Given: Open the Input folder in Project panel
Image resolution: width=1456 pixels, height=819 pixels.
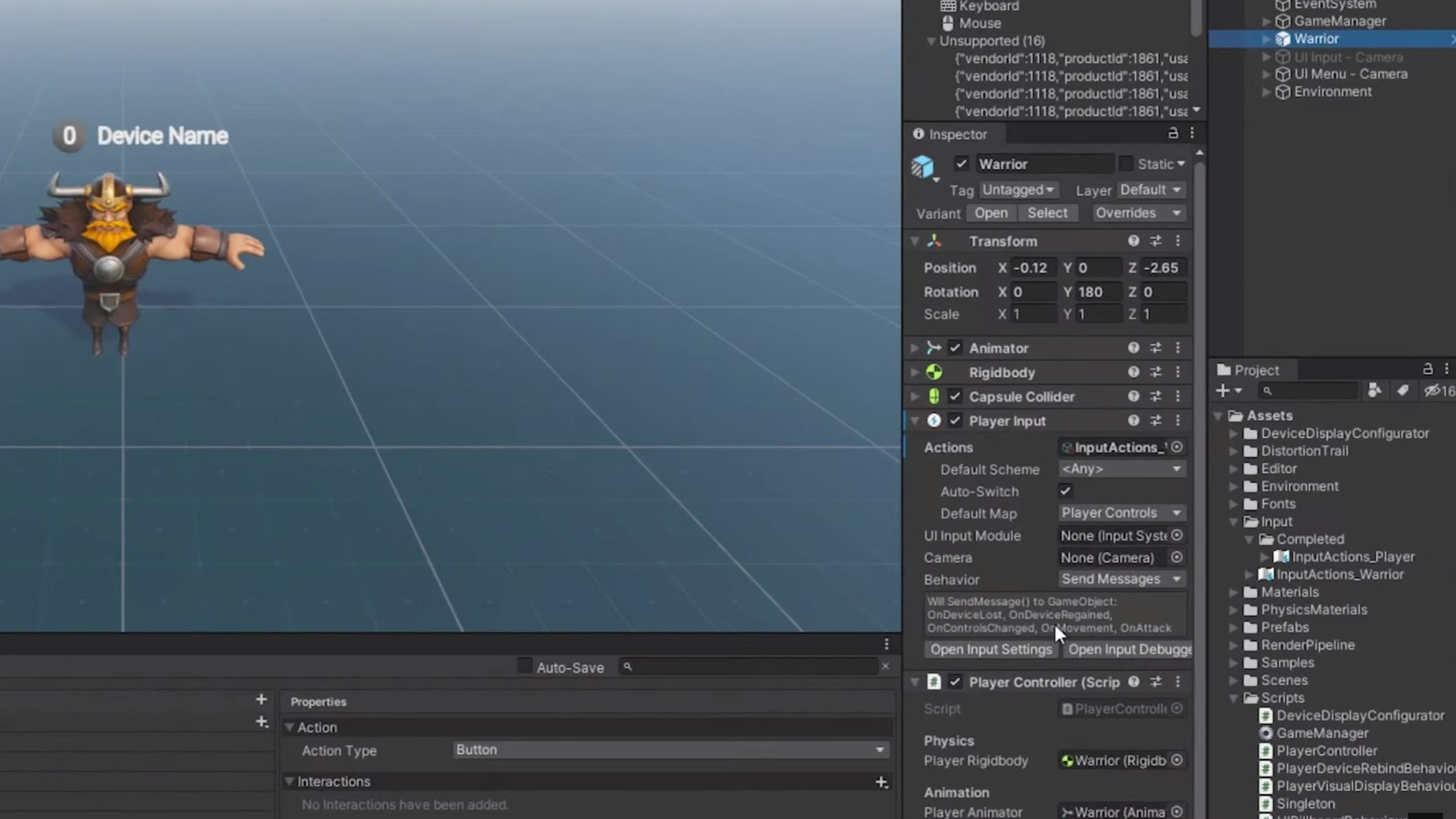Looking at the screenshot, I should click(x=1276, y=521).
